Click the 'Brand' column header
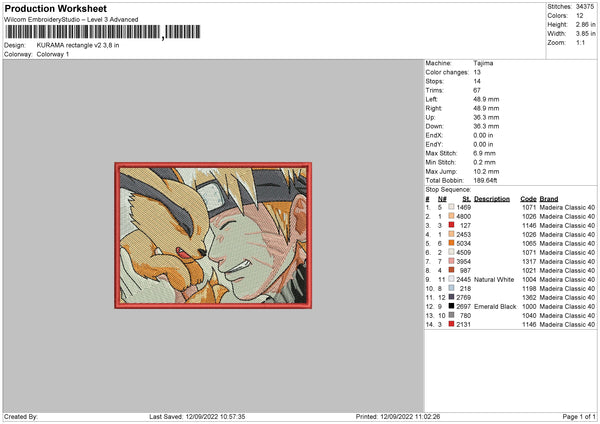This screenshot has height=424, width=600. click(x=549, y=199)
